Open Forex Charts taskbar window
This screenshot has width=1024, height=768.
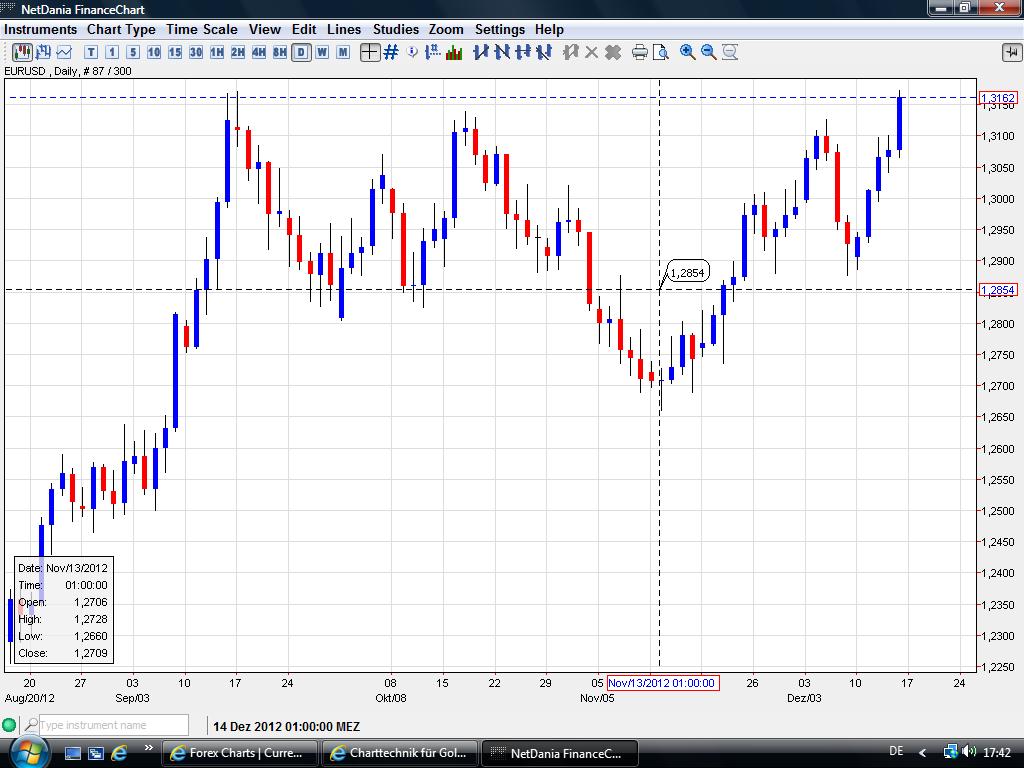(x=239, y=753)
